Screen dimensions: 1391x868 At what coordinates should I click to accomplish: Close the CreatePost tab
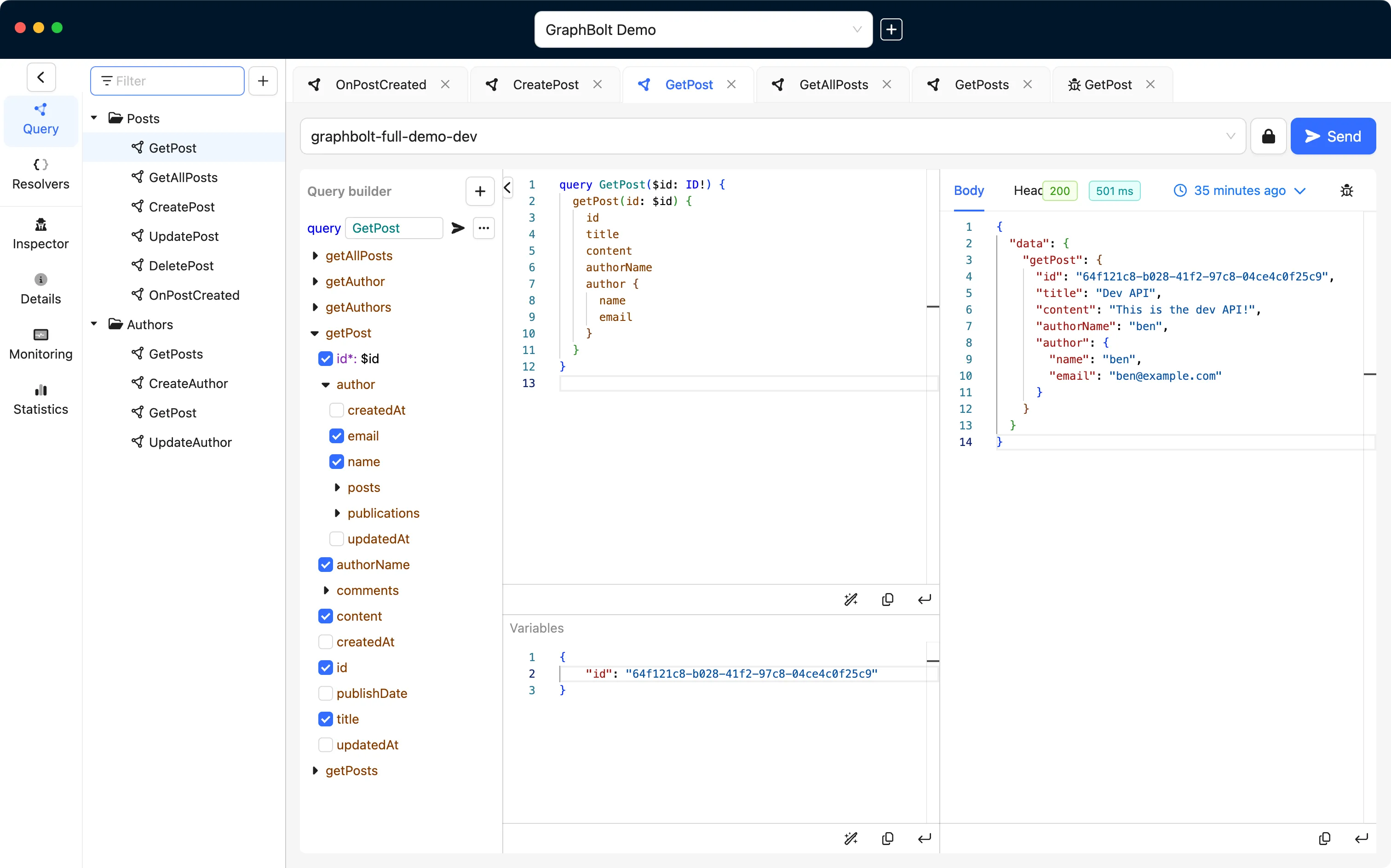[x=597, y=85]
